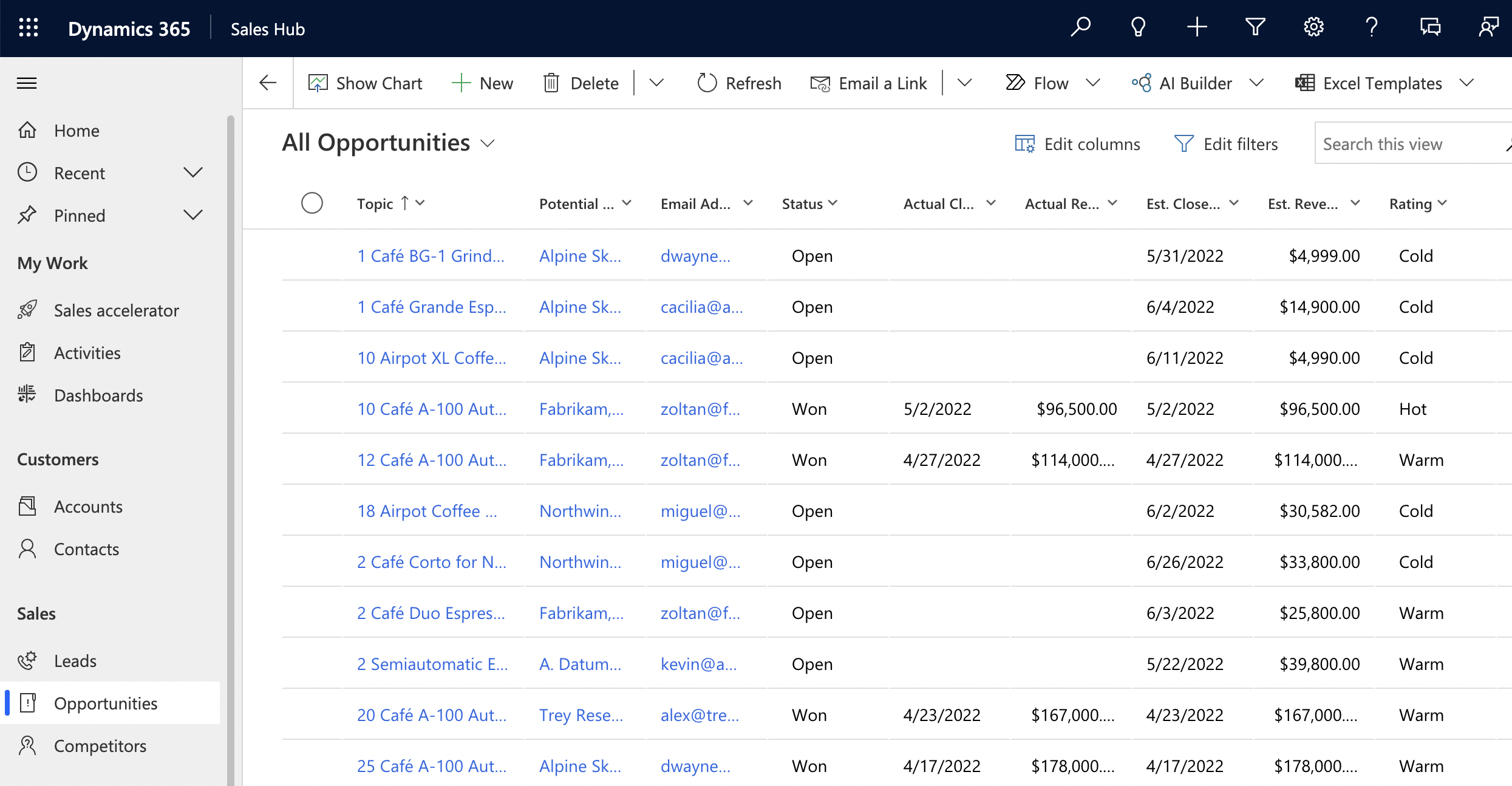Expand the Email a Link options chevron
1512x786 pixels.
point(965,83)
